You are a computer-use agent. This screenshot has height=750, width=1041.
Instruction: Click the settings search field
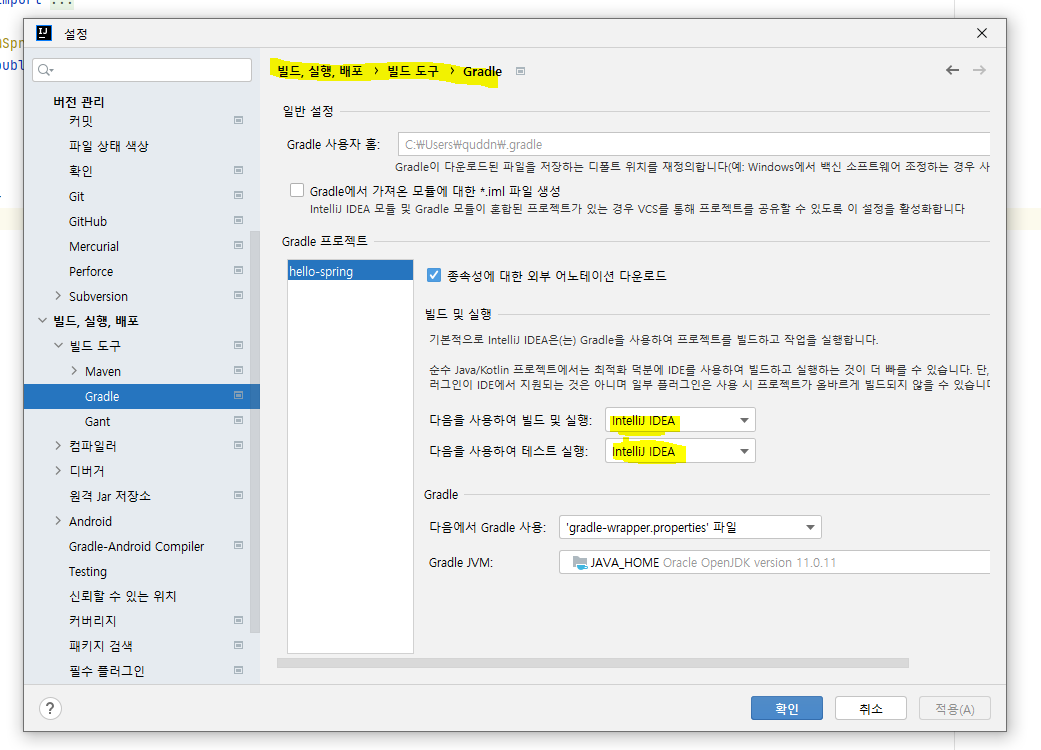pos(142,70)
